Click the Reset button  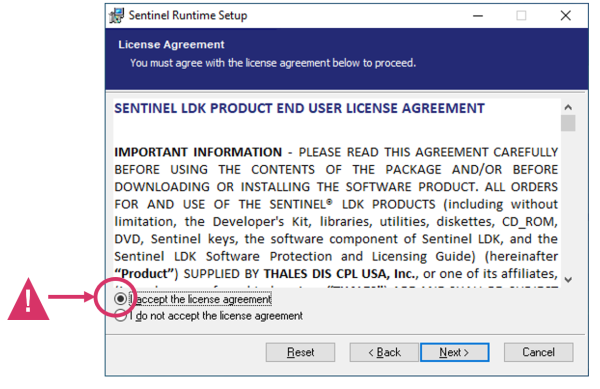coord(300,352)
